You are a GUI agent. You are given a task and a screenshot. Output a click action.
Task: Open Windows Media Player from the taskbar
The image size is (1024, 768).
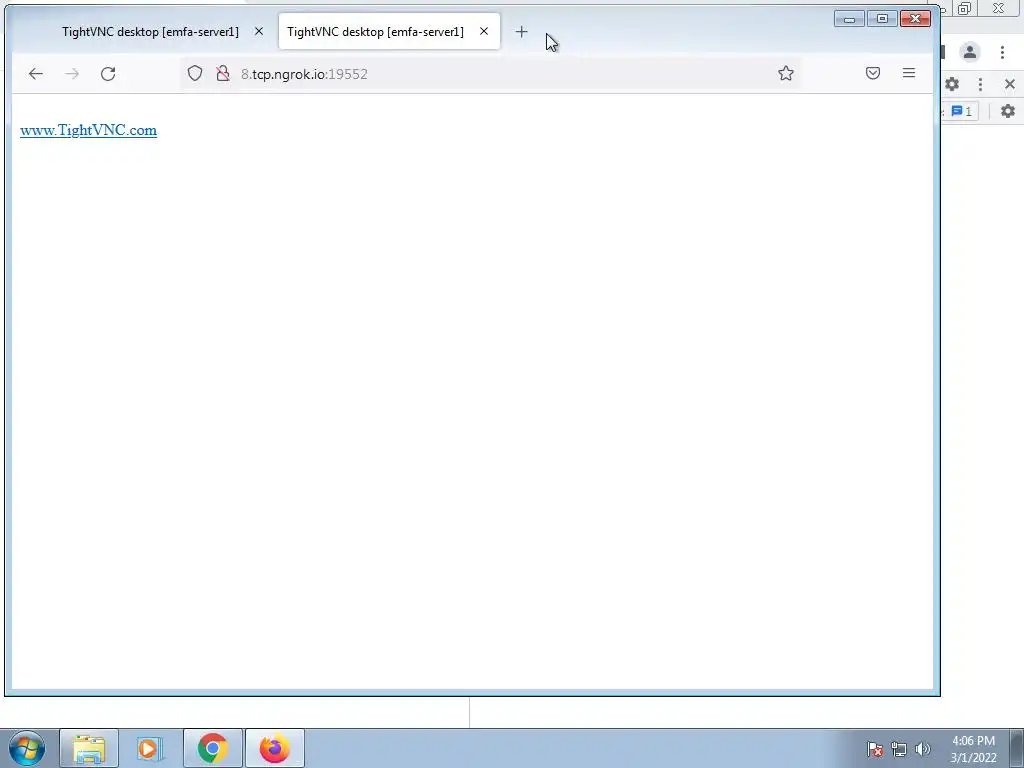pos(150,748)
